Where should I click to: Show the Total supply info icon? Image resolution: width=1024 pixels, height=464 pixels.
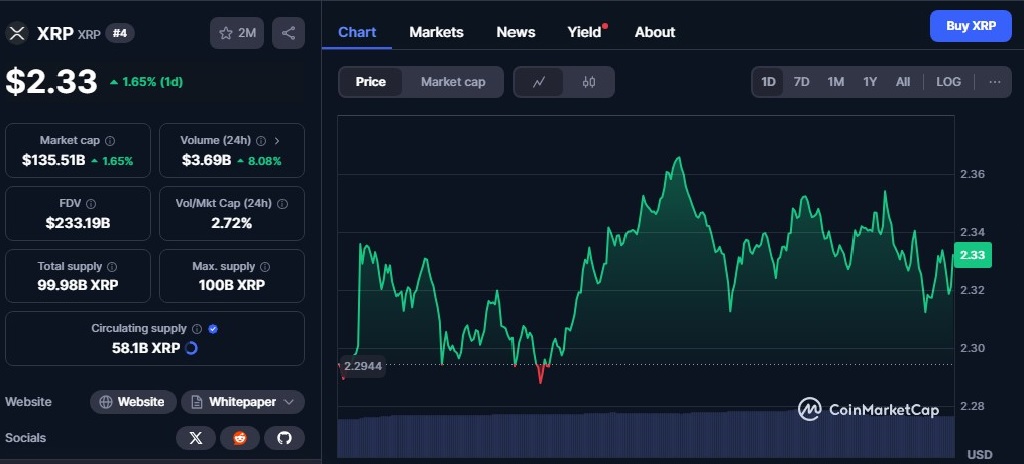[112, 267]
